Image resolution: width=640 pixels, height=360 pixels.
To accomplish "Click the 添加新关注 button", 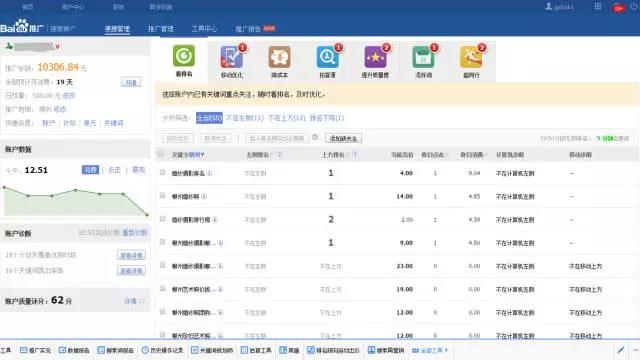I will point(343,138).
